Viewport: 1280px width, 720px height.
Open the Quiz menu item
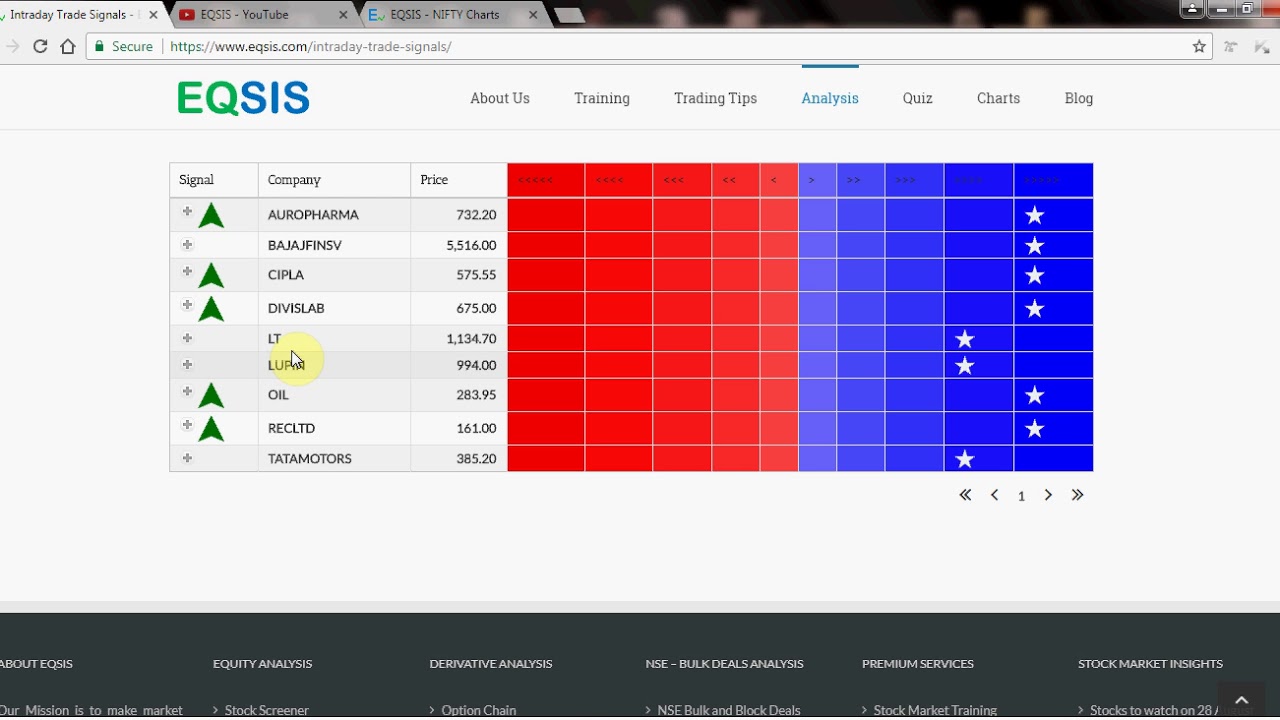click(918, 98)
